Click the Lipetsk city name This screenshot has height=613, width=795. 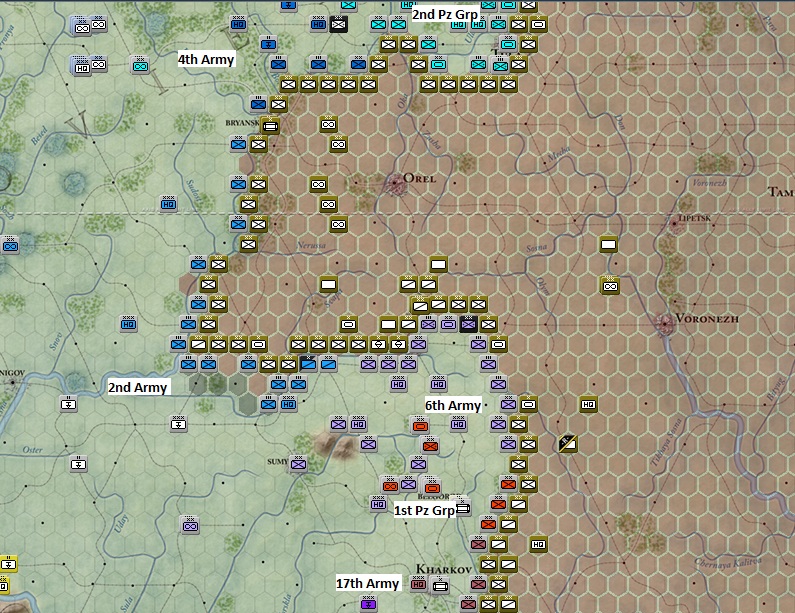pyautogui.click(x=695, y=218)
